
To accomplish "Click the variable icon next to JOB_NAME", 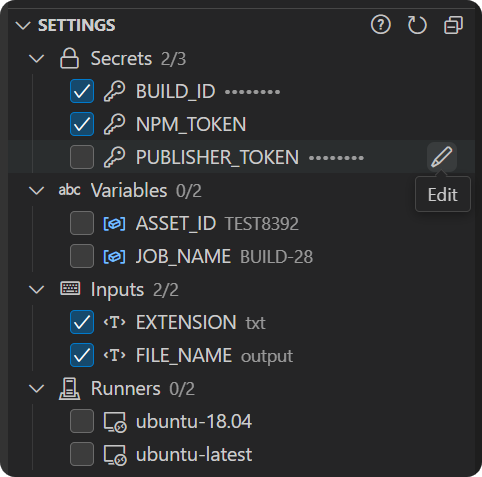I will click(x=114, y=257).
